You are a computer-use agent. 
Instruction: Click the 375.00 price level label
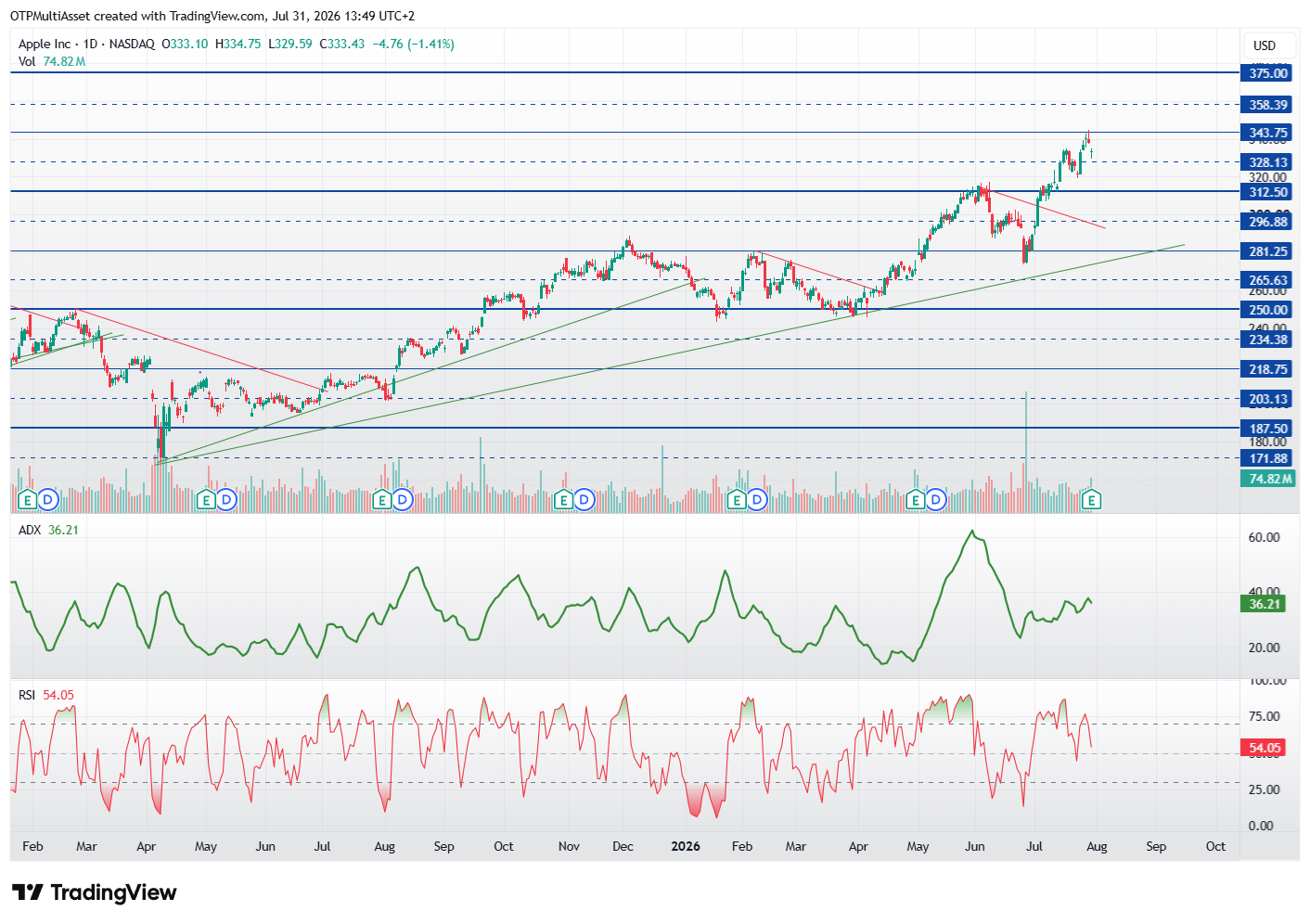click(x=1267, y=73)
